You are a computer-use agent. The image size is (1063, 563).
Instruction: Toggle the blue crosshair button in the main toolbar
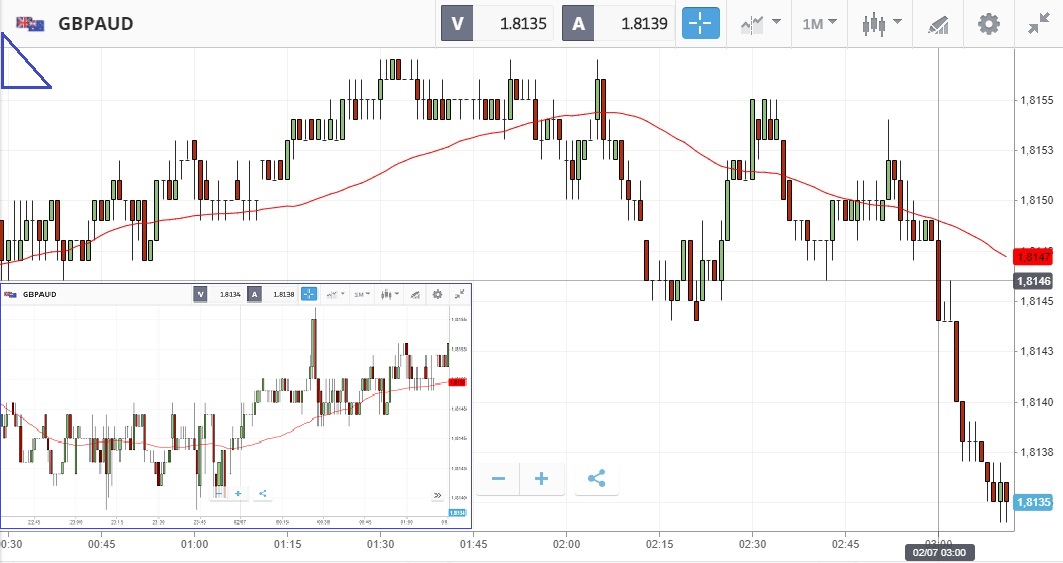[701, 23]
